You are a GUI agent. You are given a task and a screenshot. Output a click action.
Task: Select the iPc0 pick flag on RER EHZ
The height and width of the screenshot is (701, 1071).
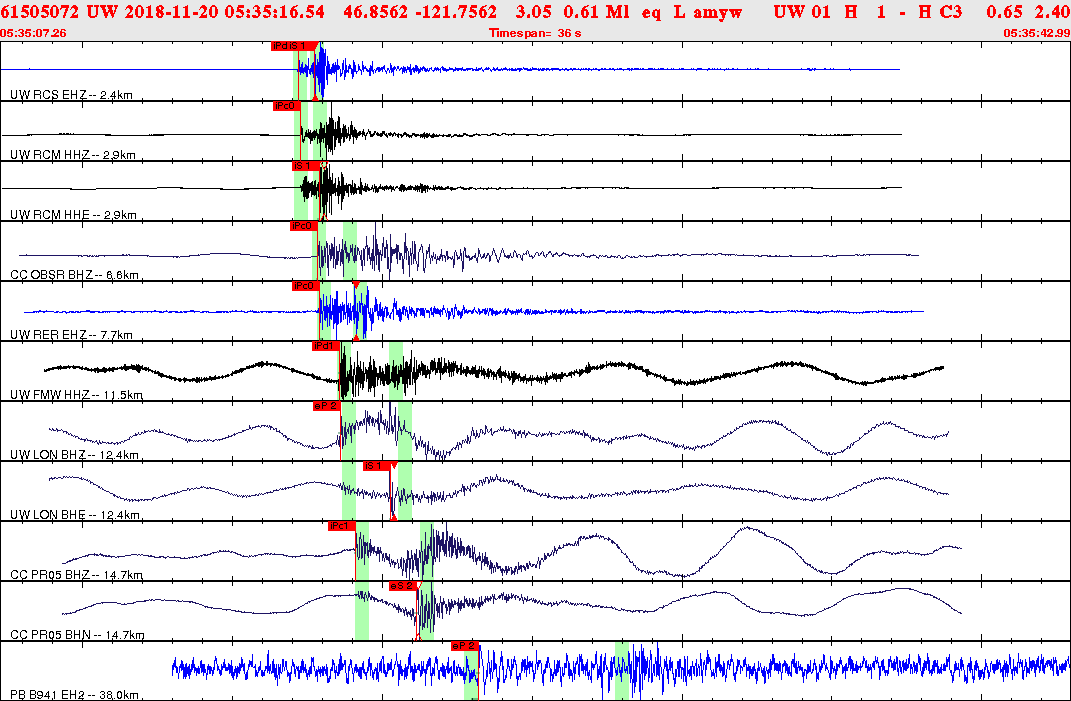(x=305, y=288)
